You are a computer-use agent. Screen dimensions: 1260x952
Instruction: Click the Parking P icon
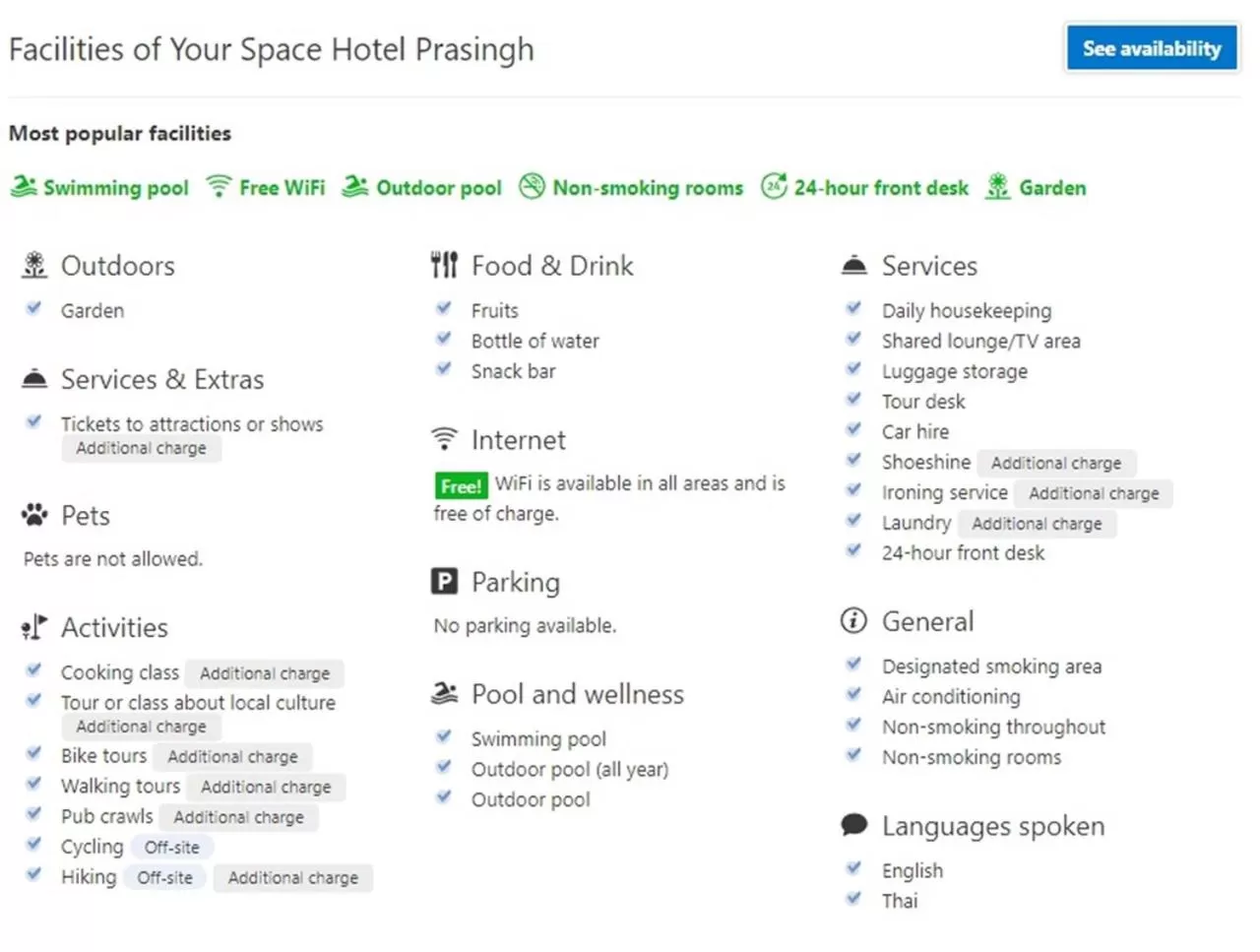pyautogui.click(x=445, y=581)
